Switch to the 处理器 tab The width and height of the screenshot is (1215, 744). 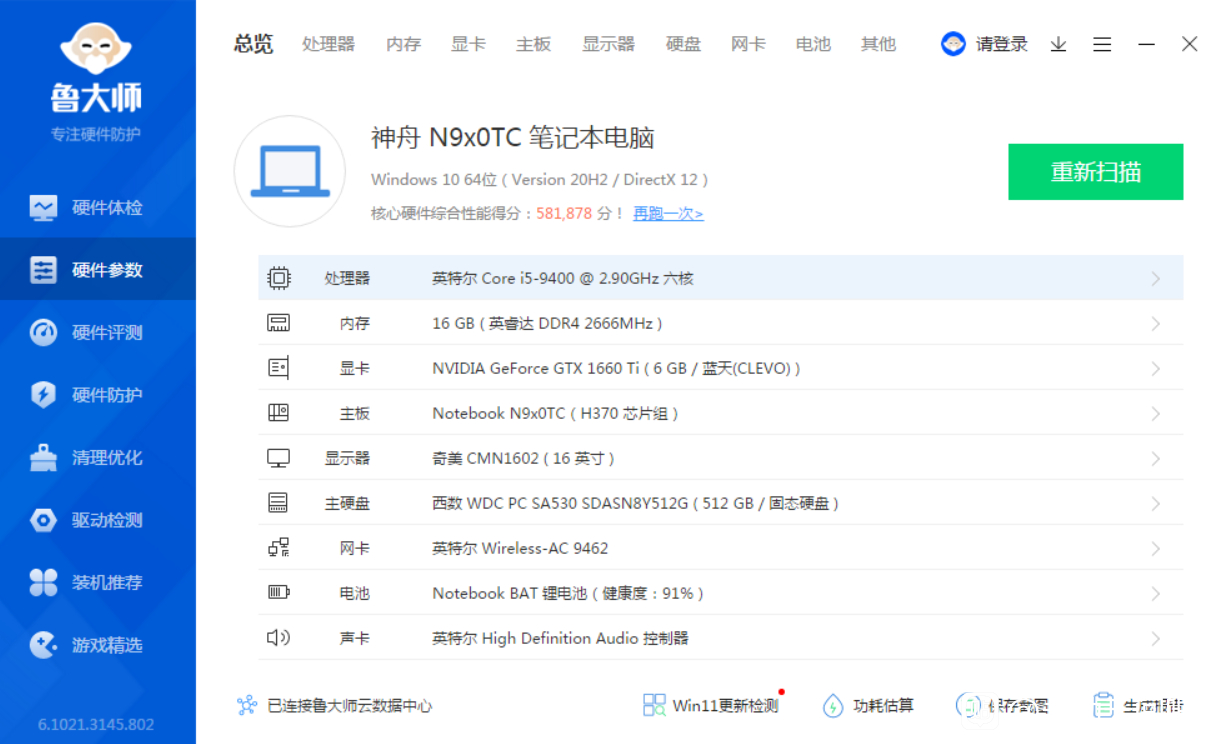(x=329, y=44)
